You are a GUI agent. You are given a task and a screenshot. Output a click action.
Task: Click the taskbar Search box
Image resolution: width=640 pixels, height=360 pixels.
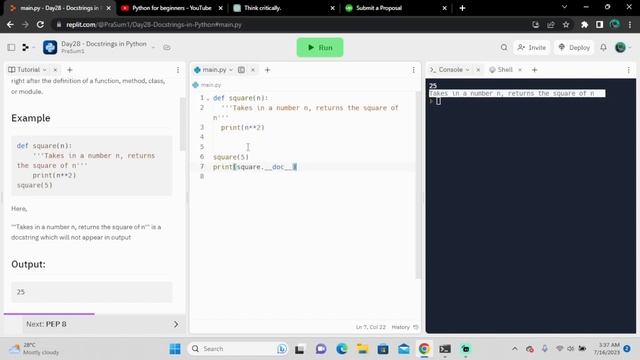238,349
